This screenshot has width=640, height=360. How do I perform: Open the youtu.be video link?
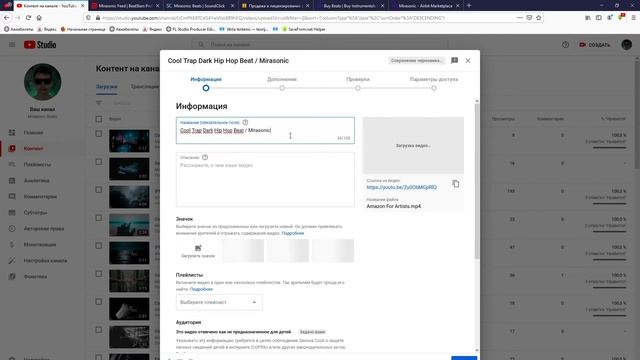point(401,187)
